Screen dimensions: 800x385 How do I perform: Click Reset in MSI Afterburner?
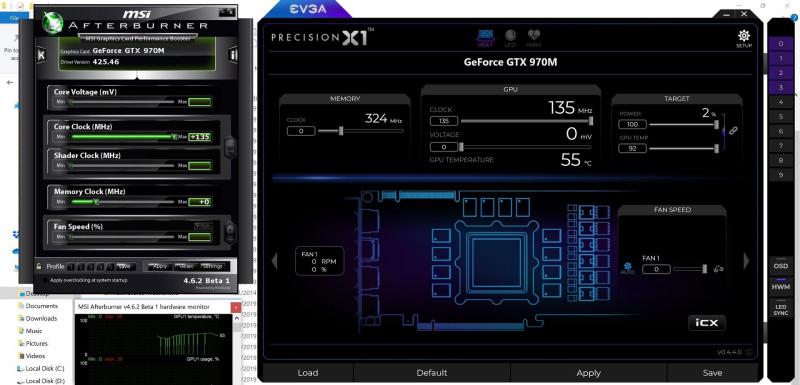click(186, 266)
